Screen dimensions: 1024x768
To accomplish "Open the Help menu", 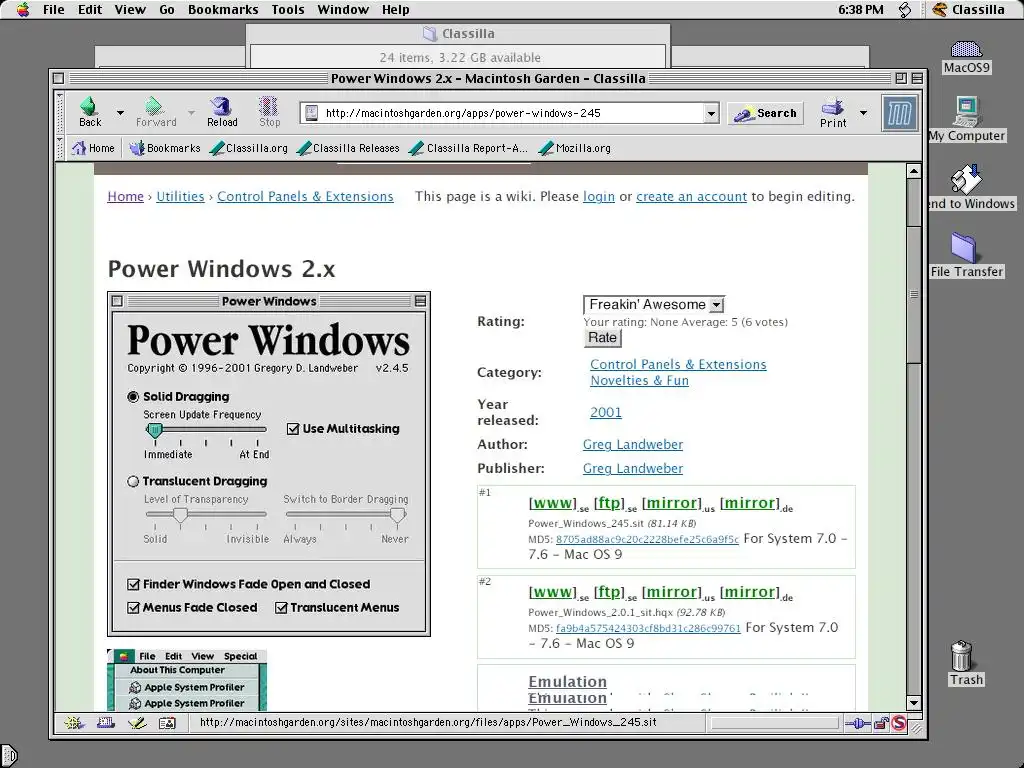I will [395, 9].
